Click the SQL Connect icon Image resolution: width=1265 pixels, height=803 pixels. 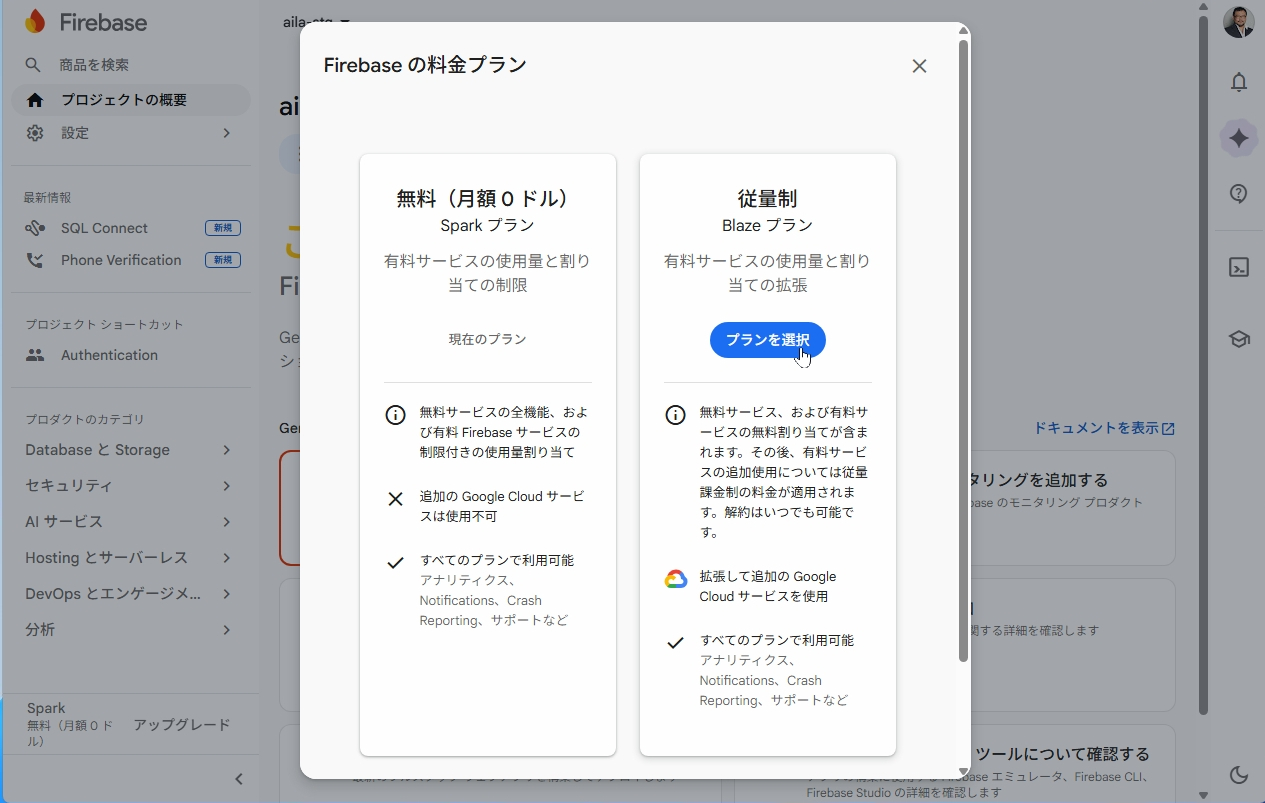pyautogui.click(x=35, y=228)
